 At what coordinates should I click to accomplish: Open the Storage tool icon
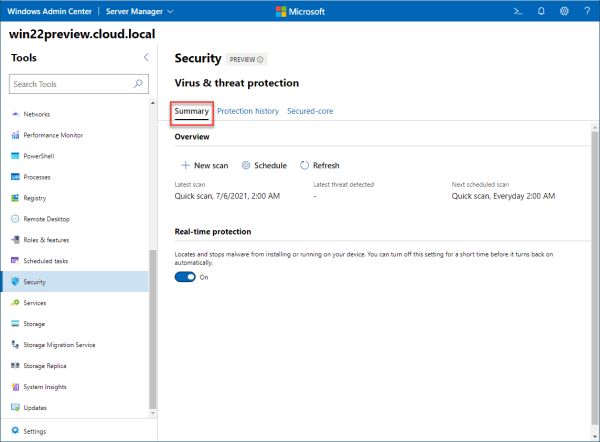pyautogui.click(x=15, y=324)
